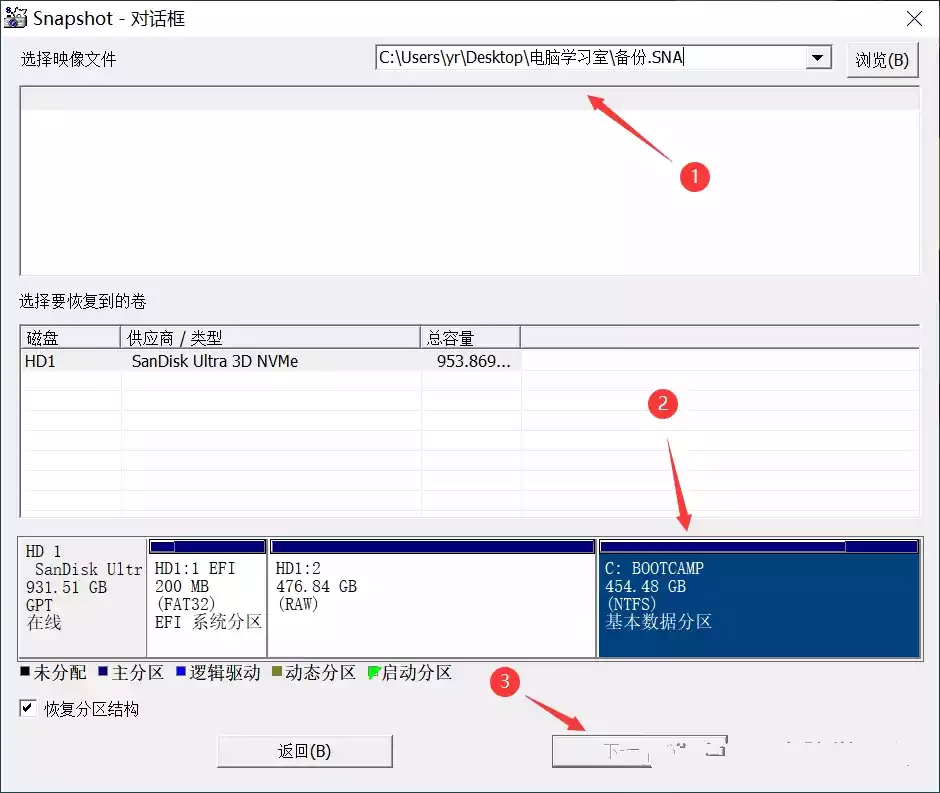Select the HD1 SanDisk Ultra 3D NVMe row

pos(270,361)
